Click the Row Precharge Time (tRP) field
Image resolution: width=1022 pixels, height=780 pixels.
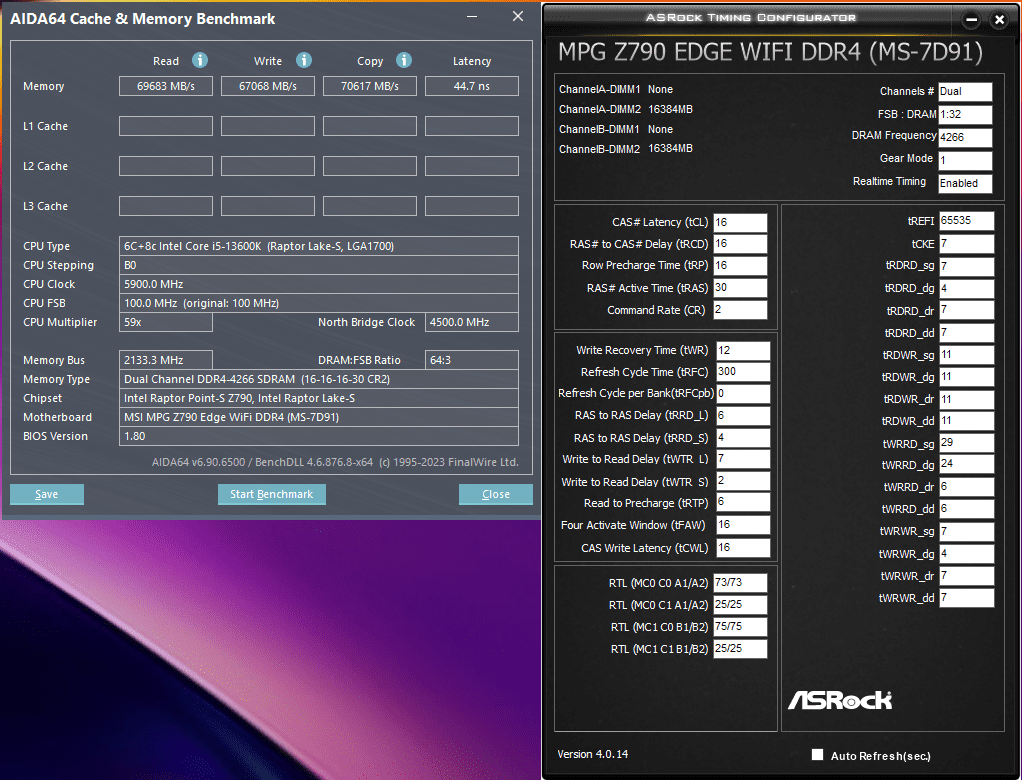click(x=740, y=266)
